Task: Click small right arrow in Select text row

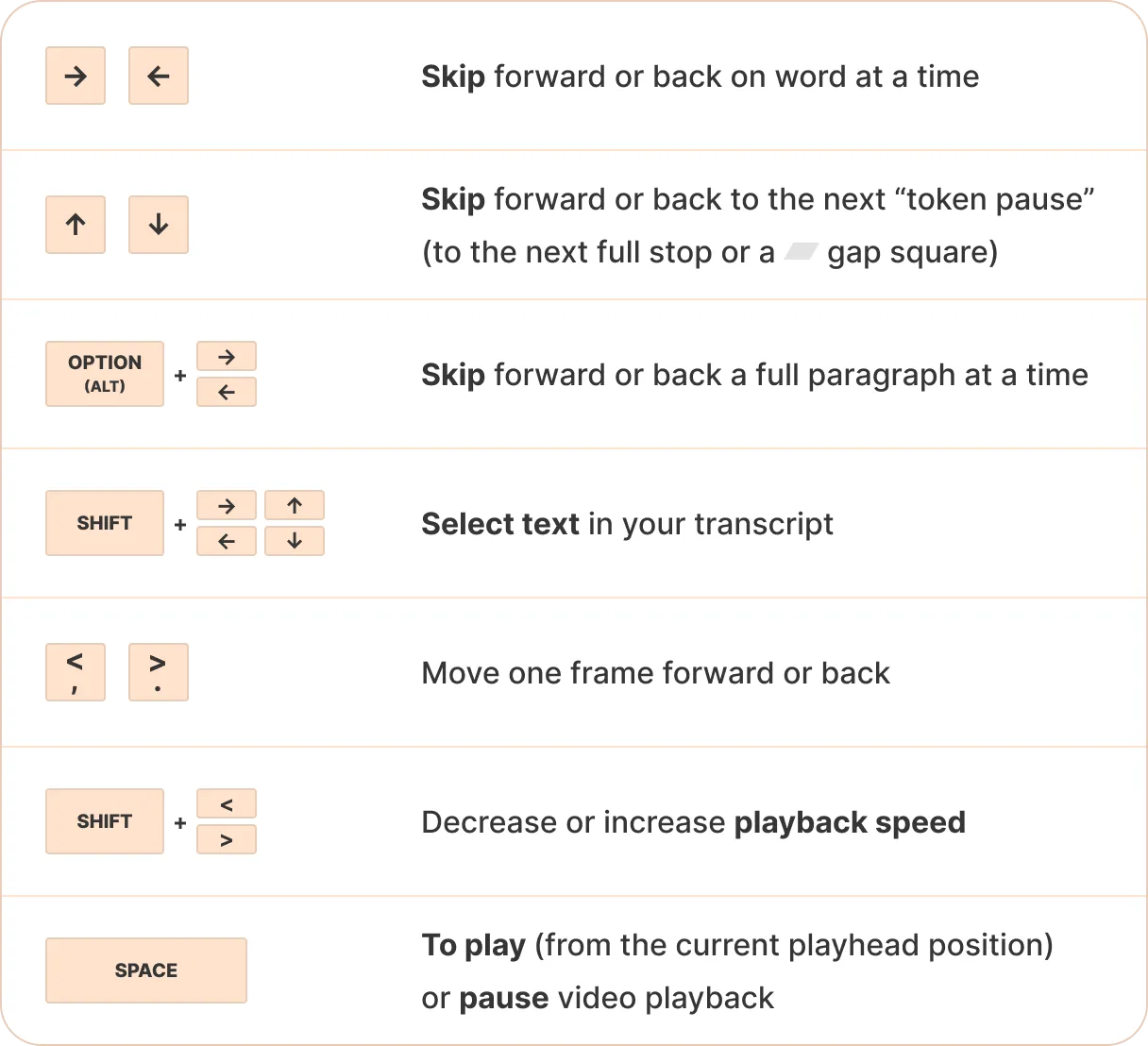Action: click(x=227, y=506)
